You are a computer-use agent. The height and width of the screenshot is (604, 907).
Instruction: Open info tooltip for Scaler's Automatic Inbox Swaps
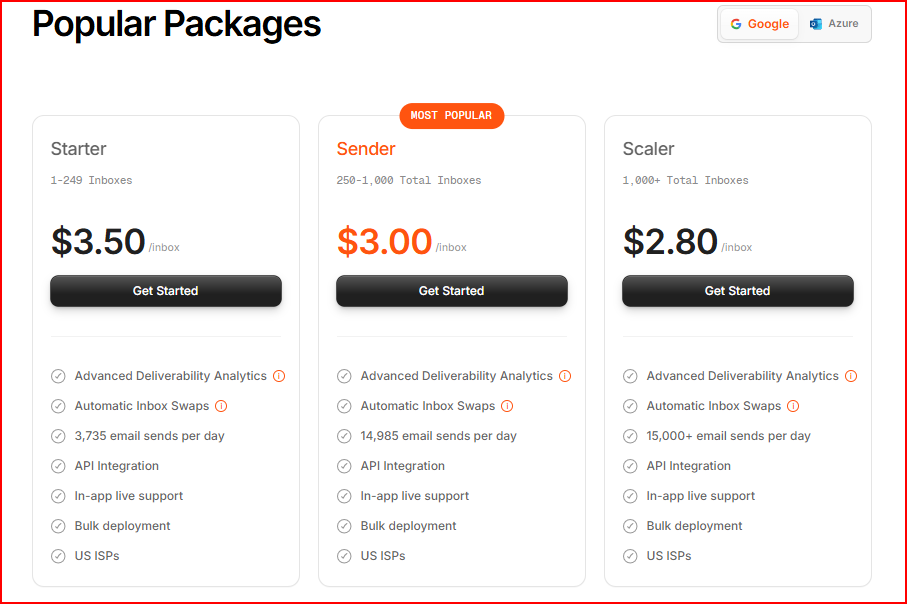(x=793, y=406)
